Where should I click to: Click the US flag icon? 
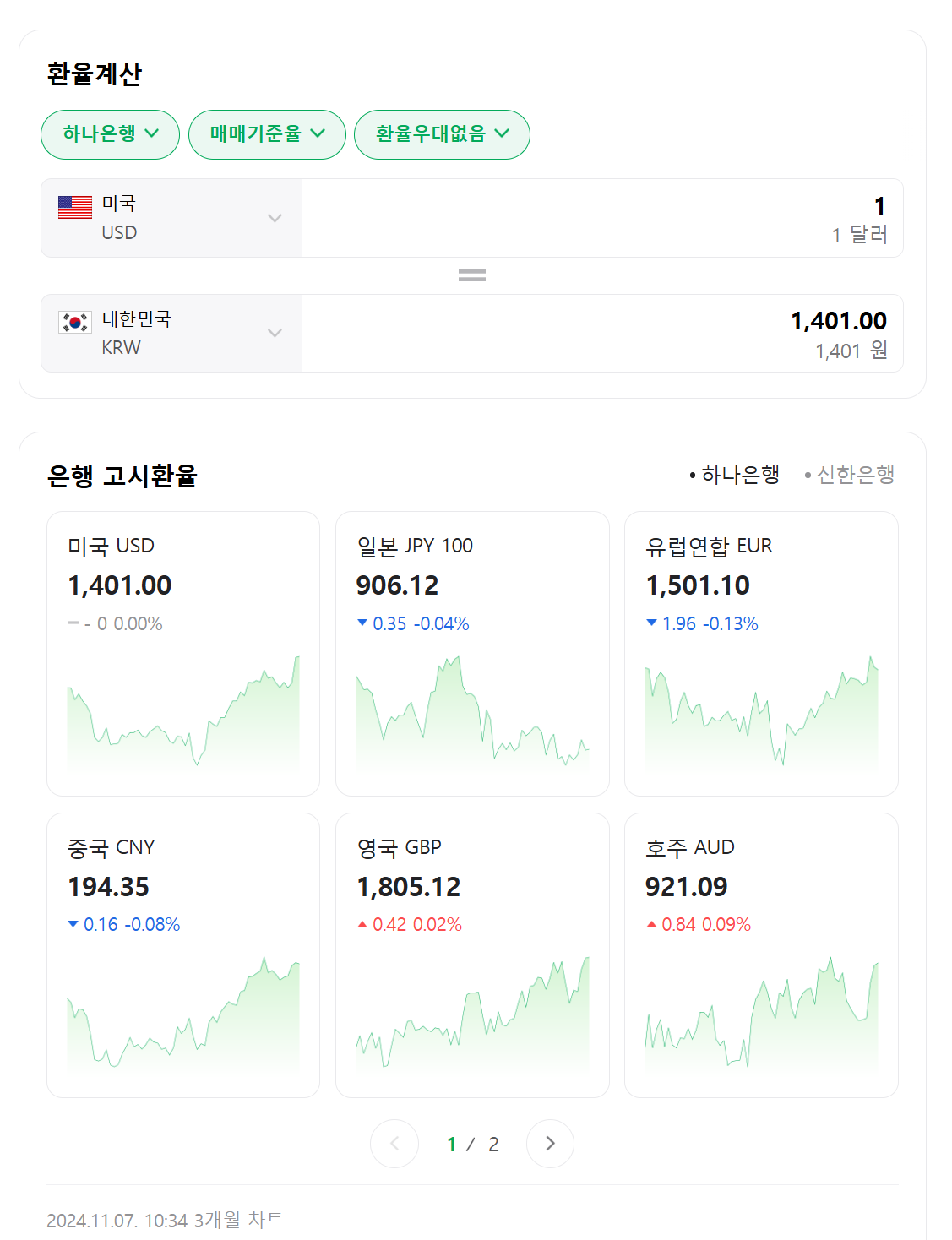(x=75, y=207)
